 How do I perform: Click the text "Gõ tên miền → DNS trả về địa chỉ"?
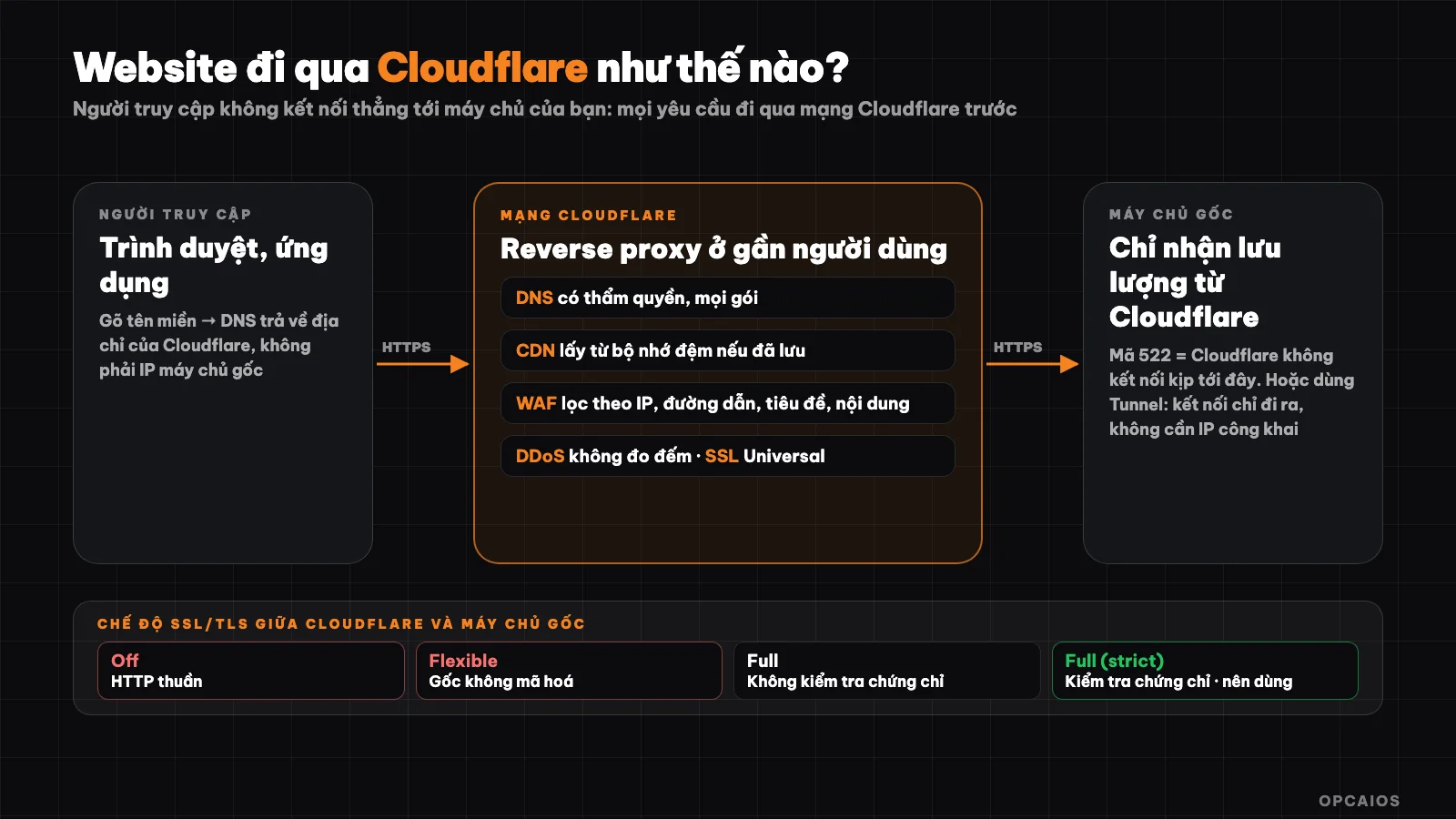pos(218,345)
